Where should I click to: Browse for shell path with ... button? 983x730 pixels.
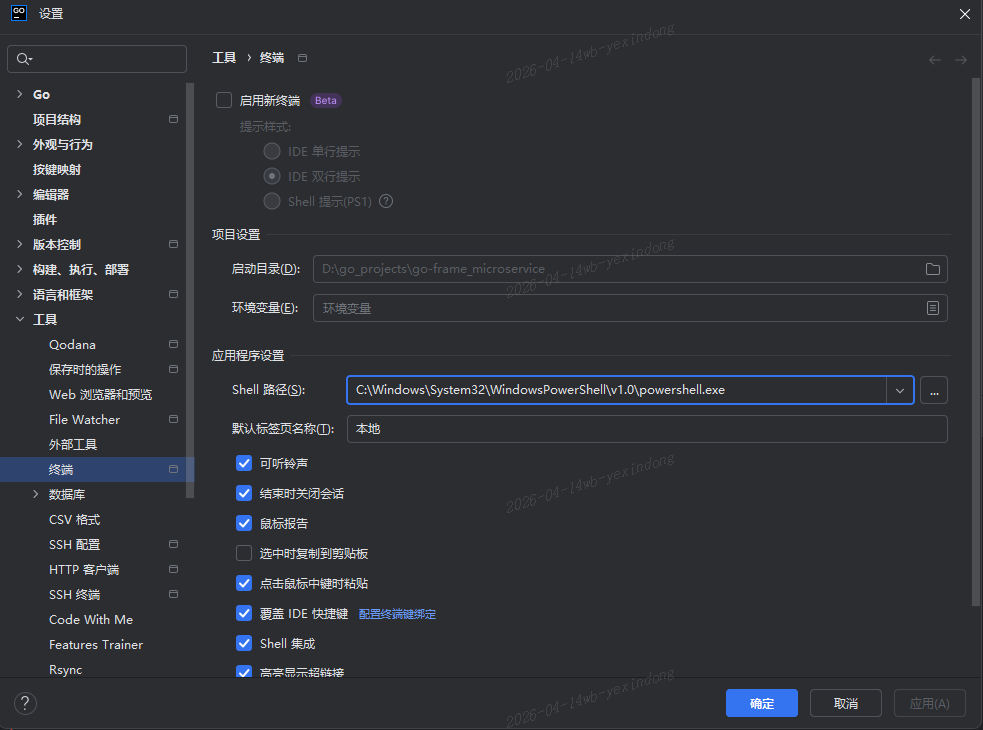tap(934, 390)
